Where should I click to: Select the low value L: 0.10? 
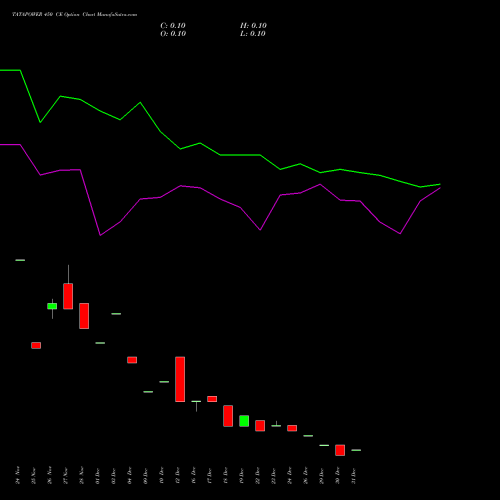pos(253,34)
